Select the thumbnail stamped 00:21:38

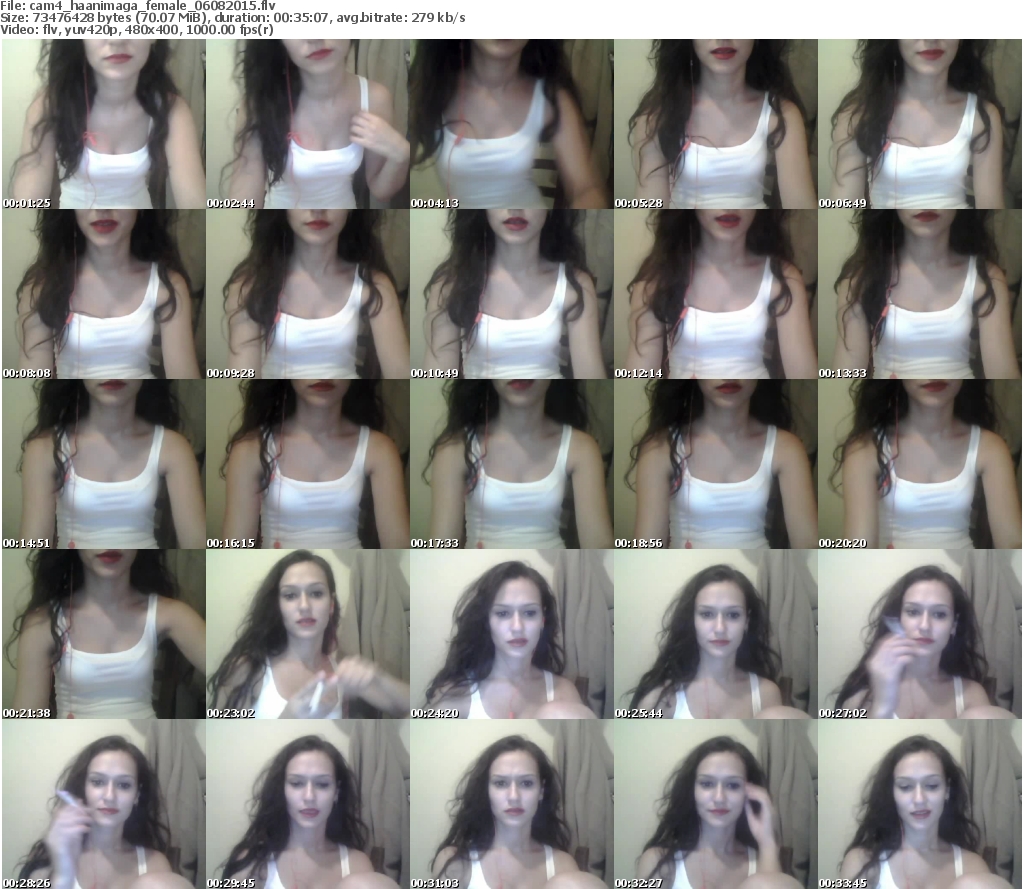coord(104,634)
